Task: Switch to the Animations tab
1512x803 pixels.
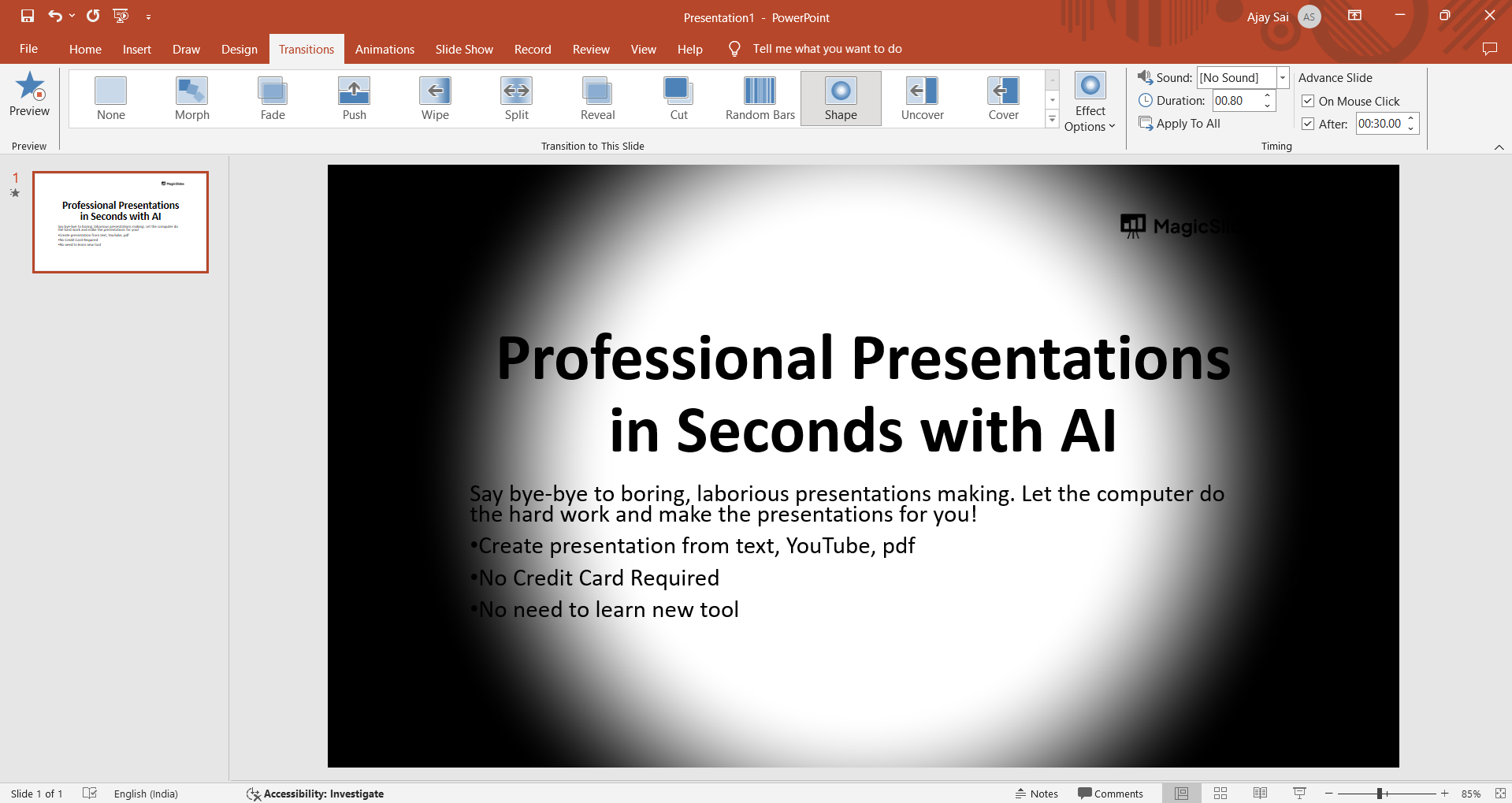Action: pos(385,49)
